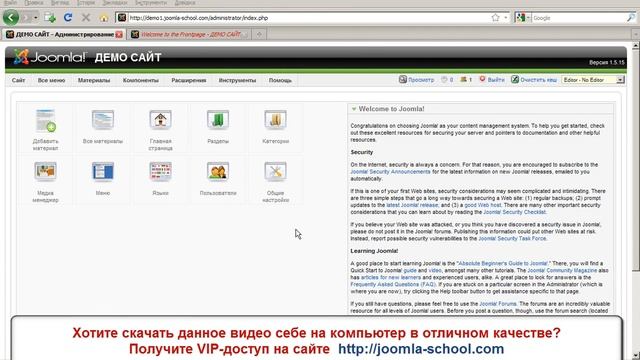Click the Просмотр preview link
Viewport: 640px width, 360px height.
click(417, 80)
